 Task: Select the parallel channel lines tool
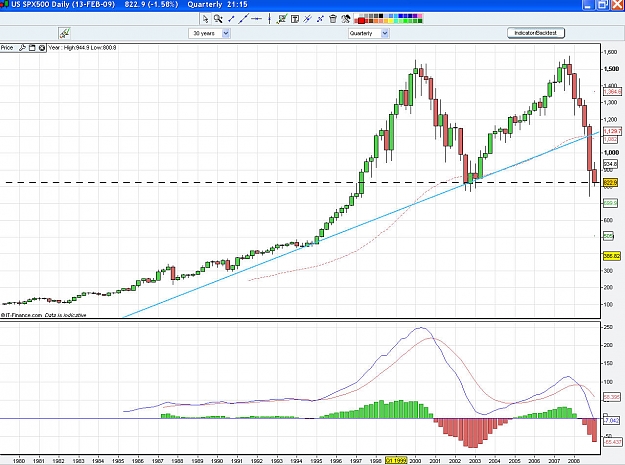(x=307, y=19)
